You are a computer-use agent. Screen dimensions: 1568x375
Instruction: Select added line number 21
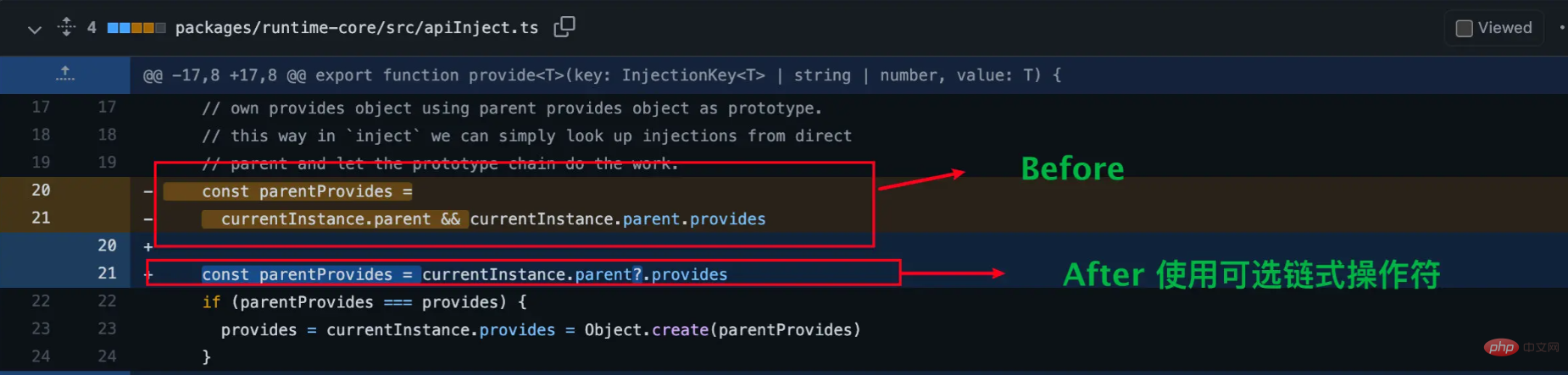(107, 273)
